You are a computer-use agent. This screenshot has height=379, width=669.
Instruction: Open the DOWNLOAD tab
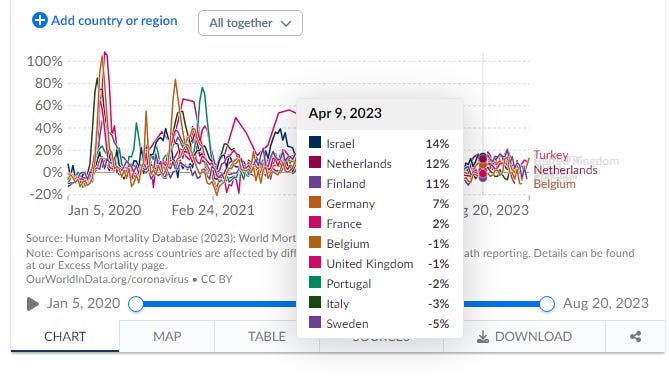(x=524, y=336)
